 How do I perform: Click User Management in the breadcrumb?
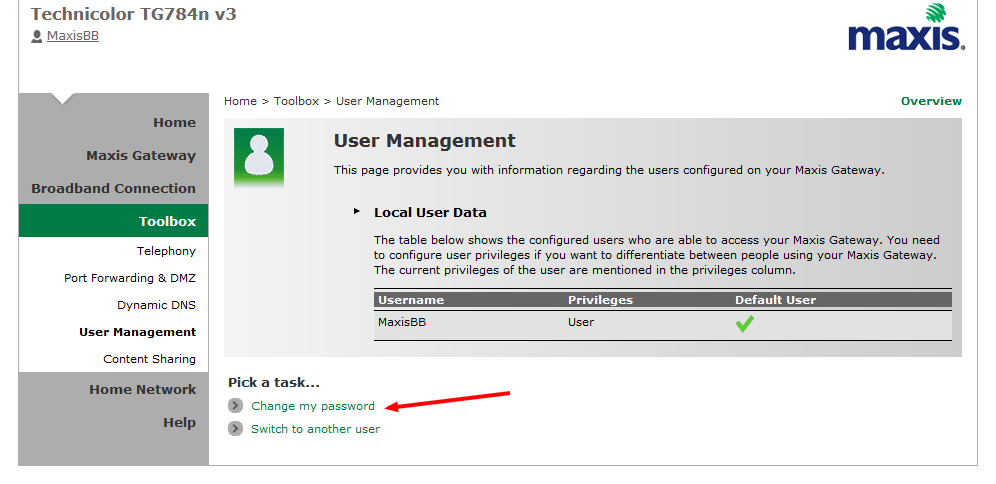[387, 101]
